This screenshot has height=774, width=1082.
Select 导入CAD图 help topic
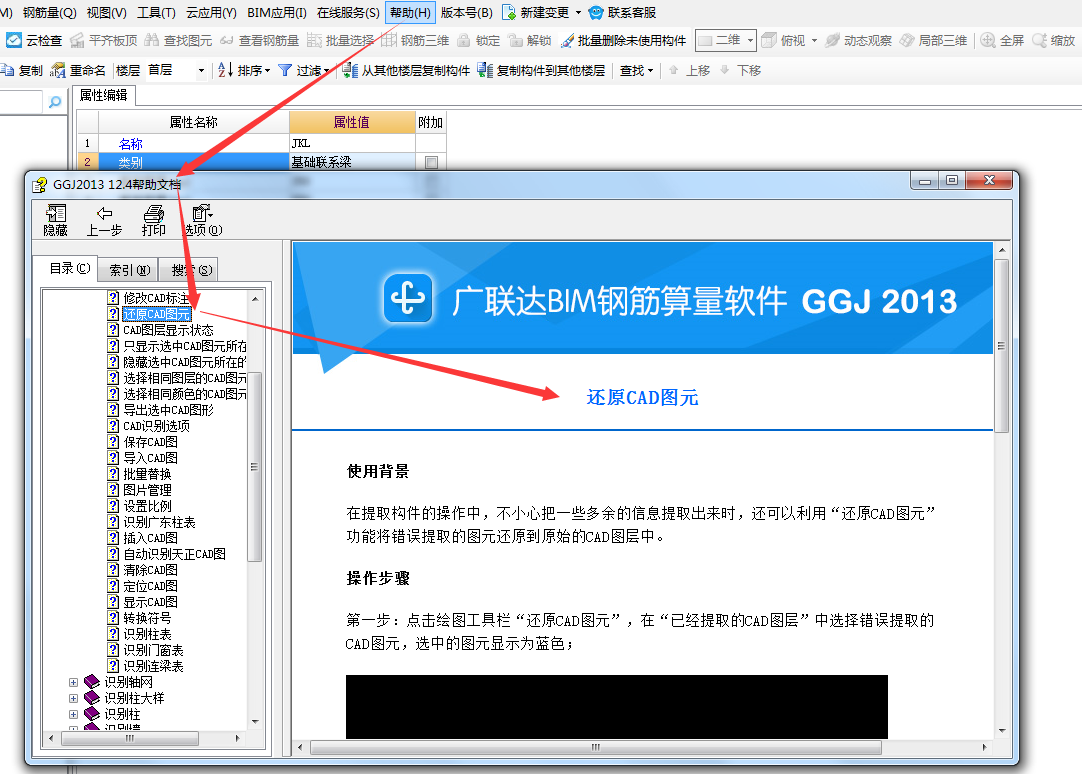click(150, 458)
